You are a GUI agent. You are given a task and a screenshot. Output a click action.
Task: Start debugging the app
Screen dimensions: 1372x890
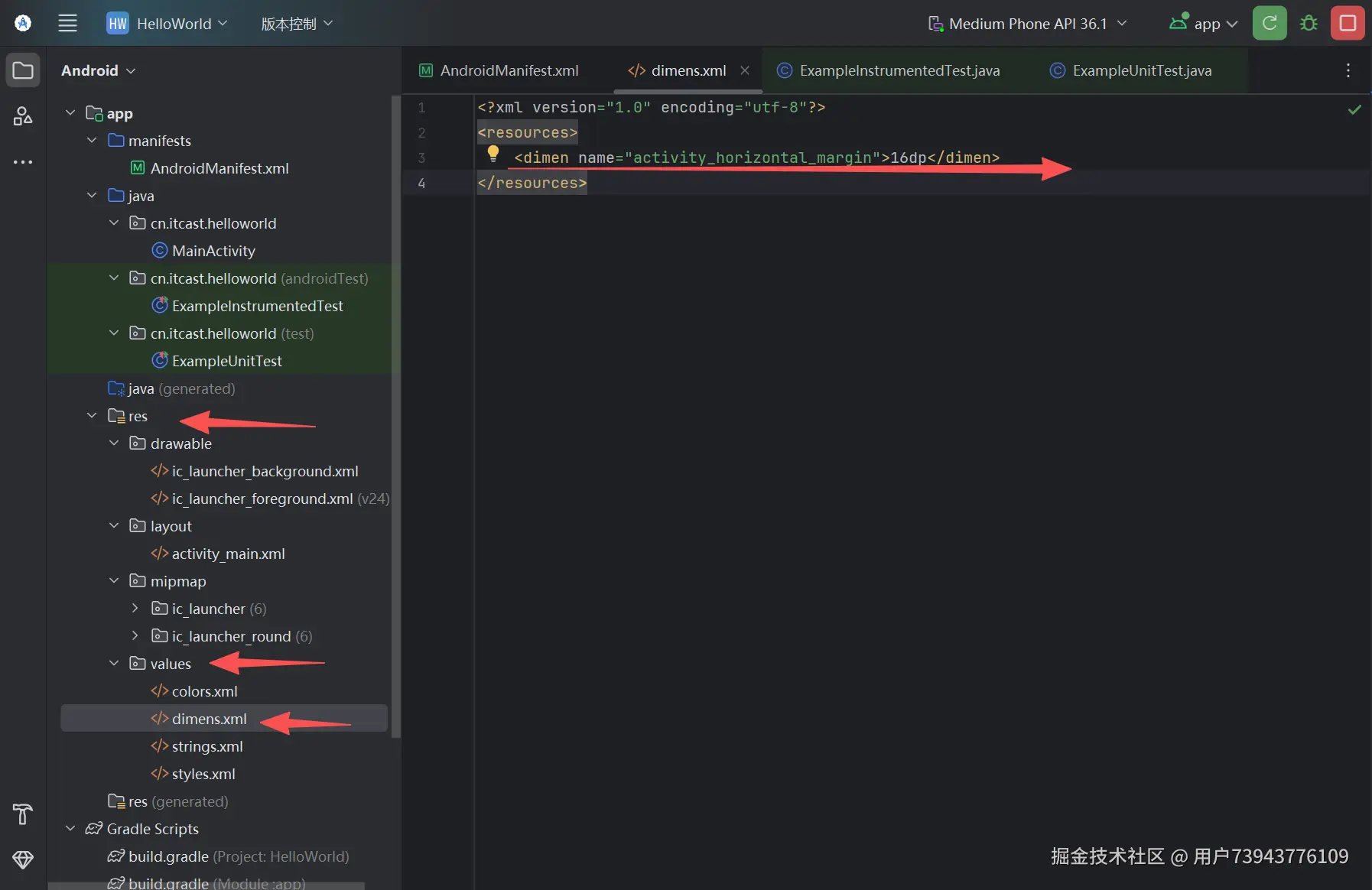[x=1309, y=23]
